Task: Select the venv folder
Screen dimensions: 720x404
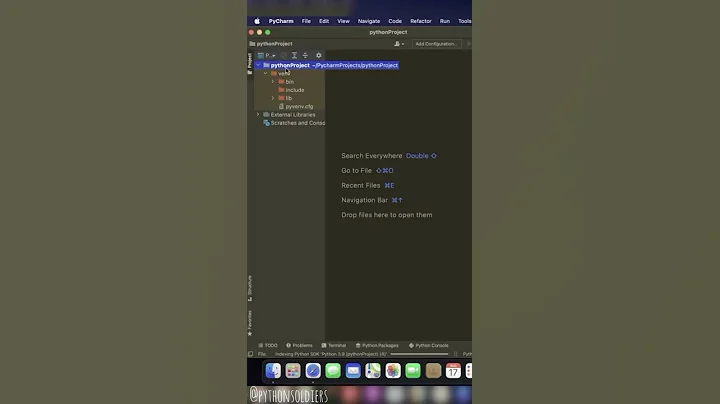Action: (280, 73)
